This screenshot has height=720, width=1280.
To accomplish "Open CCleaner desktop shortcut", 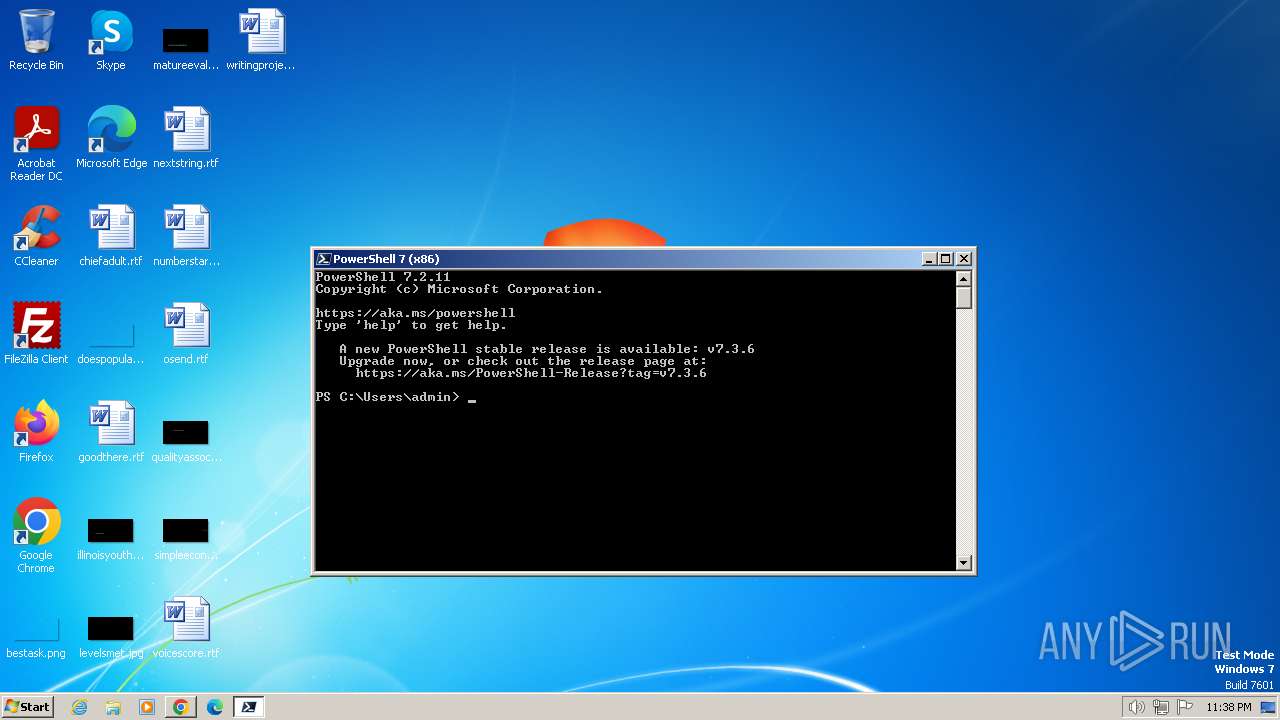I will pyautogui.click(x=36, y=235).
